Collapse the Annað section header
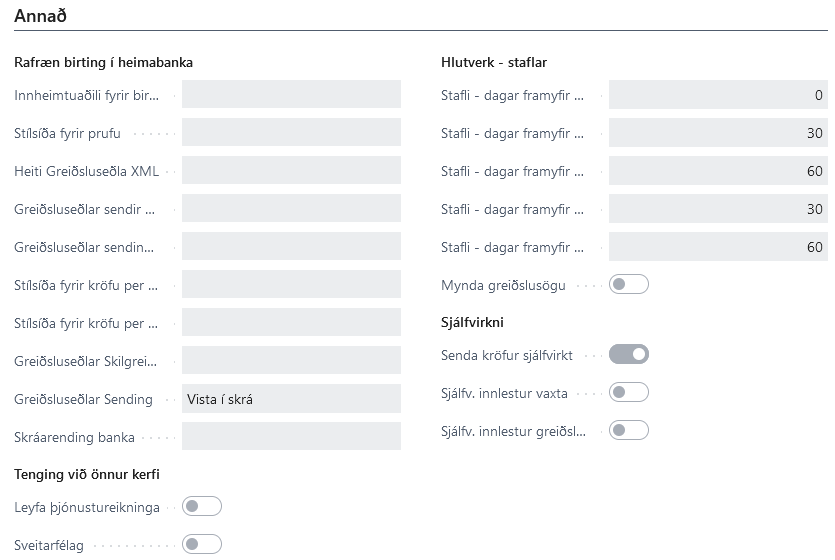 [40, 16]
